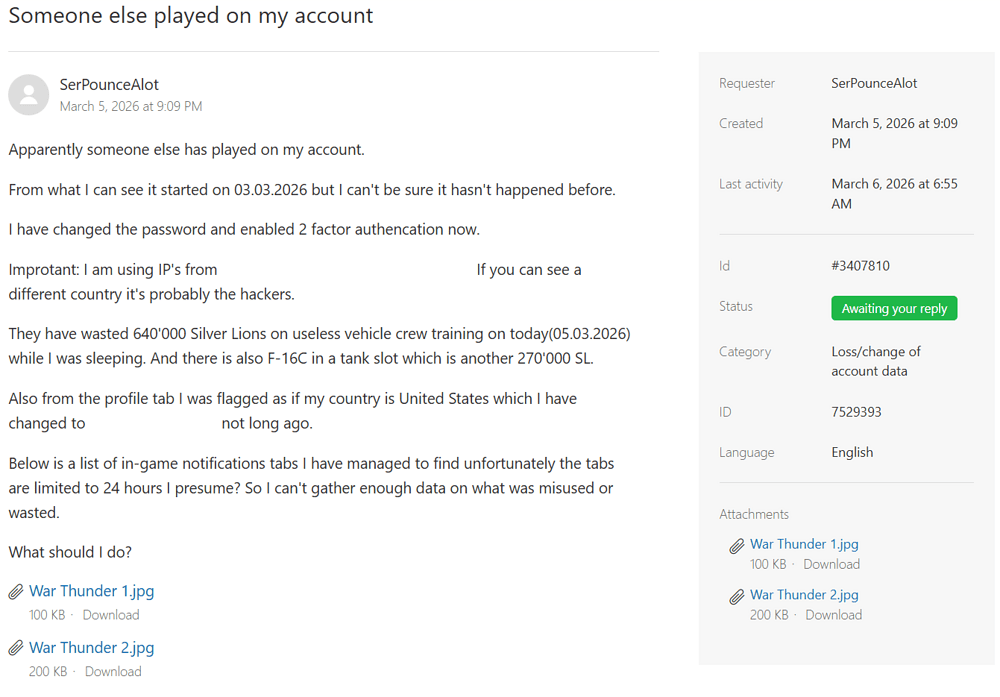Open War Thunder 2.jpg link in the message body
The image size is (1000, 697).
91,647
